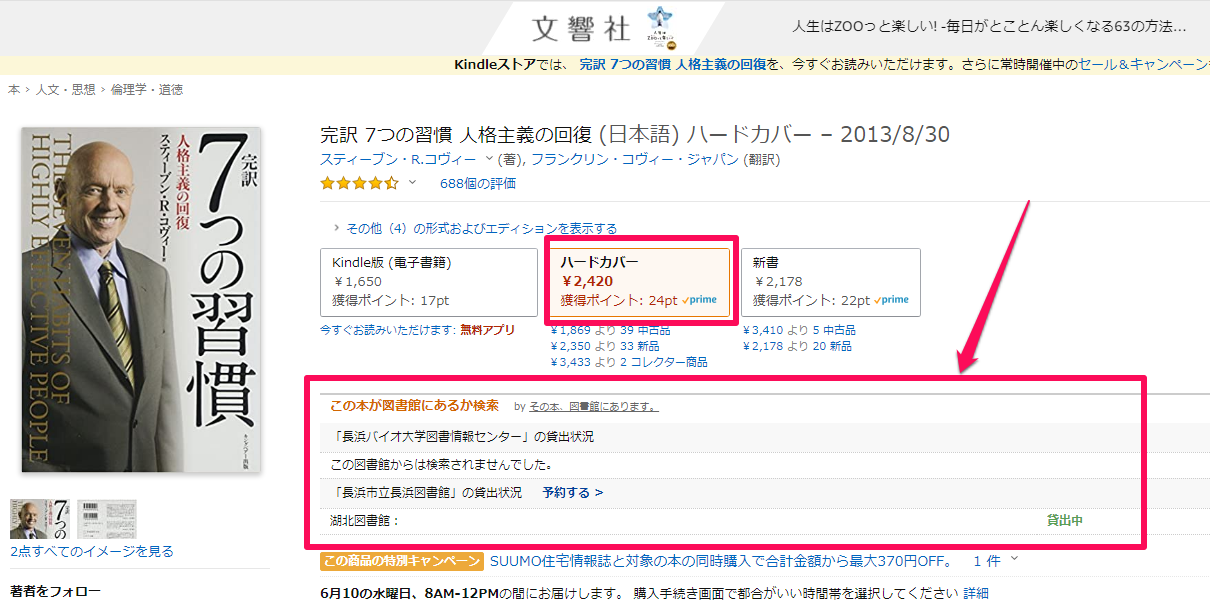Click the book title heading text
Image resolution: width=1210 pixels, height=604 pixels.
[635, 134]
